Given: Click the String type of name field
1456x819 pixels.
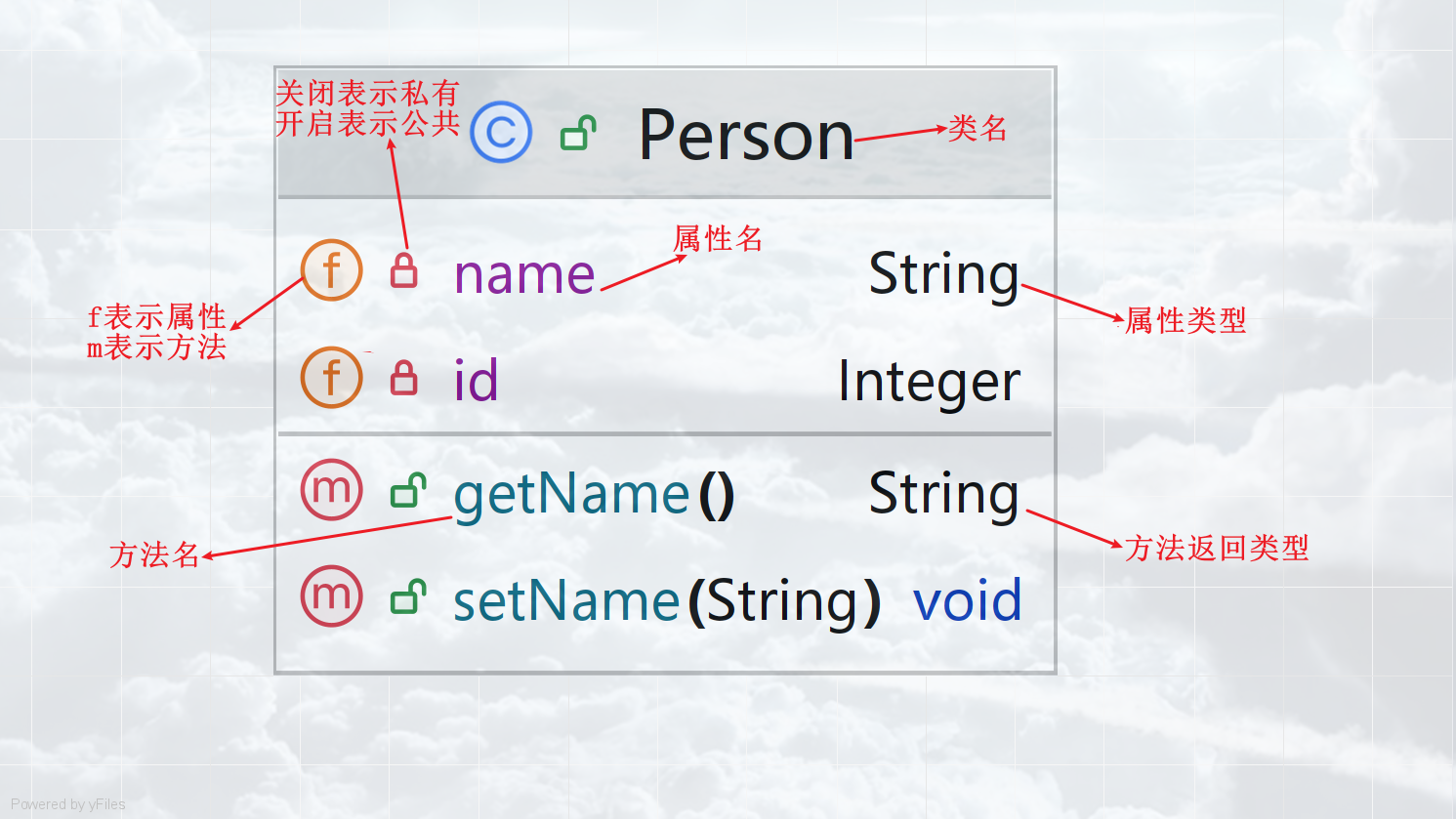Looking at the screenshot, I should coord(943,274).
